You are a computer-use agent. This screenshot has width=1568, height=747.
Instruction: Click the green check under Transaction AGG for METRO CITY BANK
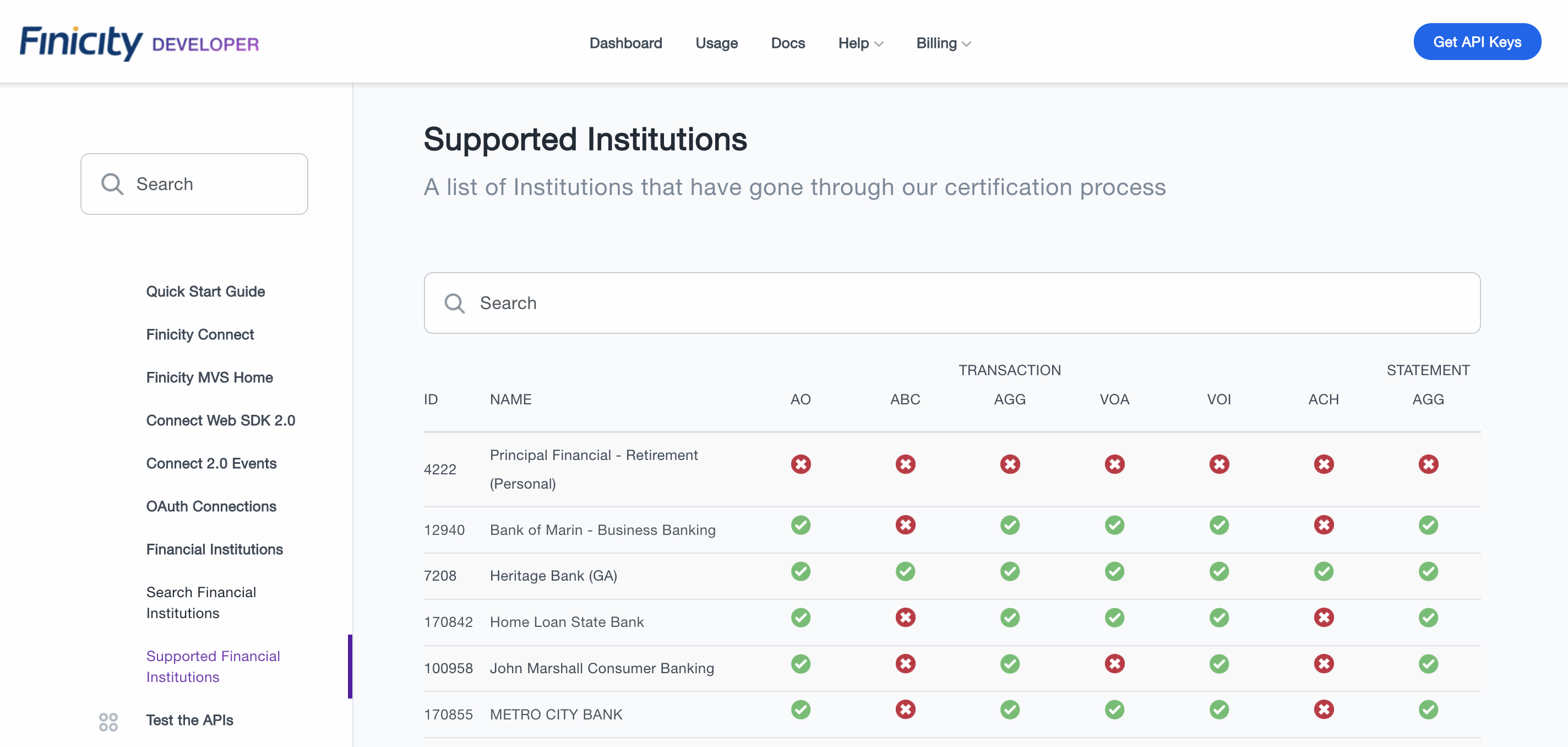[x=1010, y=710]
